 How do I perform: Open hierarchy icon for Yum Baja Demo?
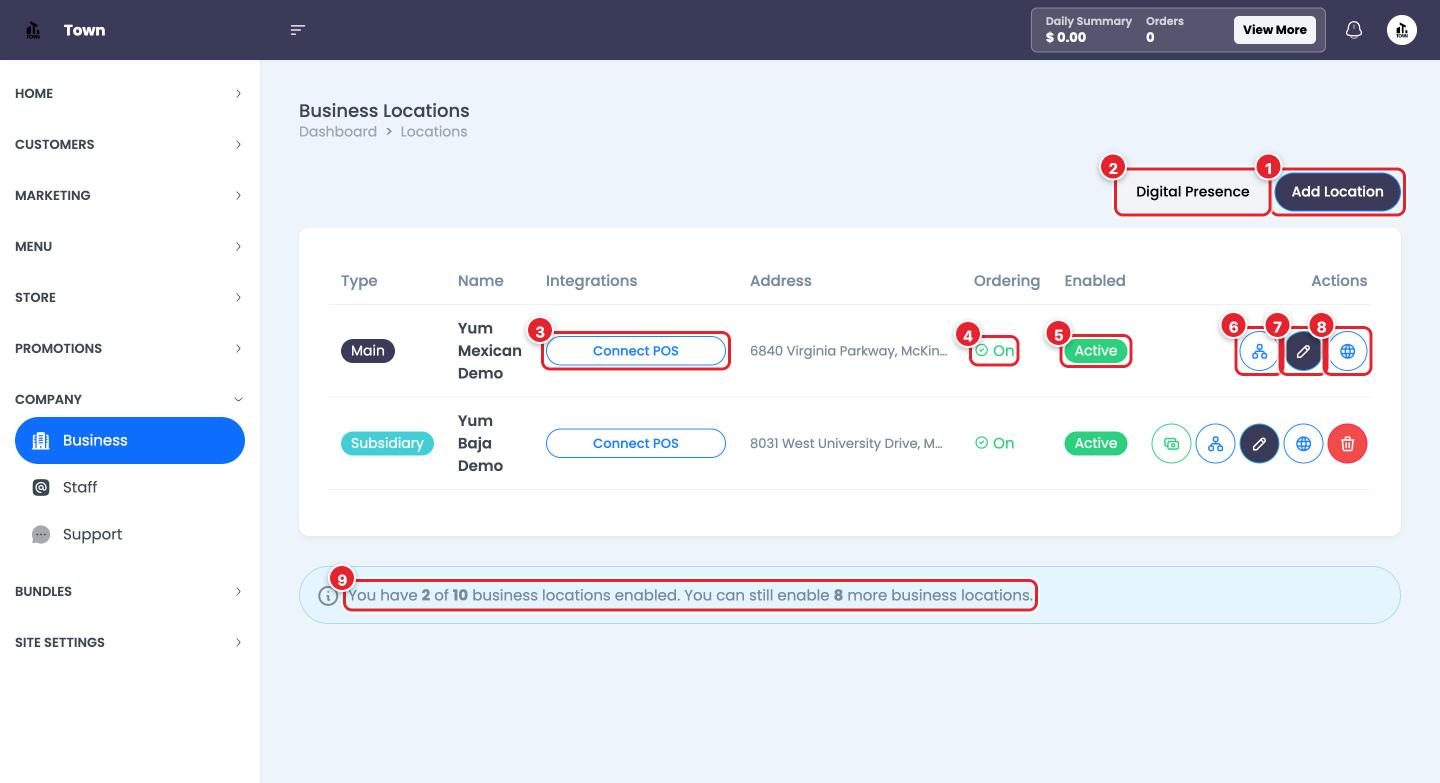[x=1215, y=443]
